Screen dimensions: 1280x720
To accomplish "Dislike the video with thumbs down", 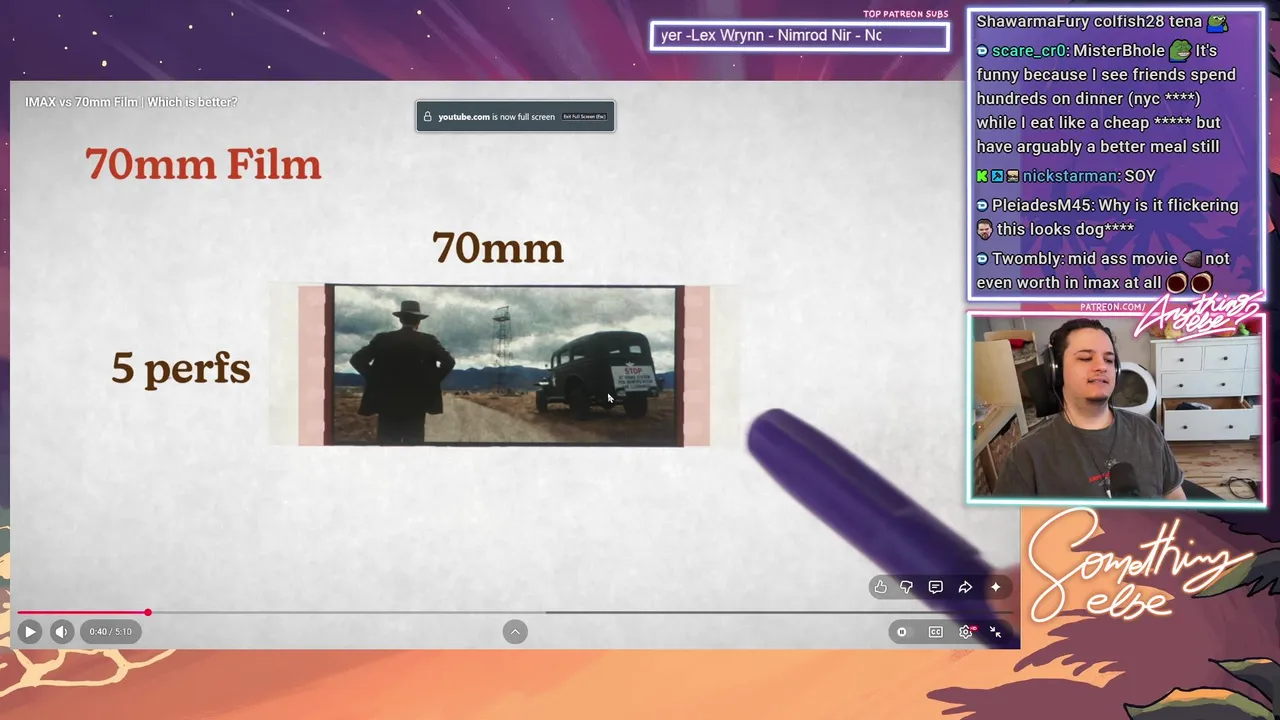I will click(x=907, y=587).
